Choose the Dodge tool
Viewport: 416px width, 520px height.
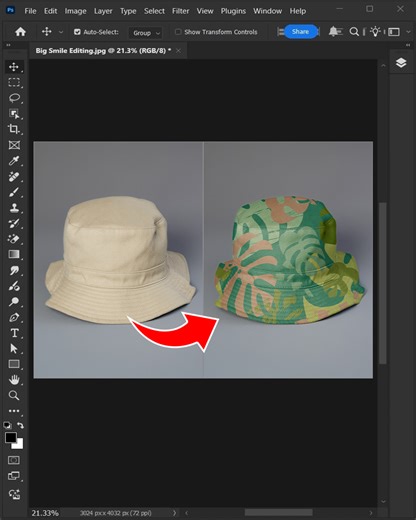pyautogui.click(x=14, y=302)
